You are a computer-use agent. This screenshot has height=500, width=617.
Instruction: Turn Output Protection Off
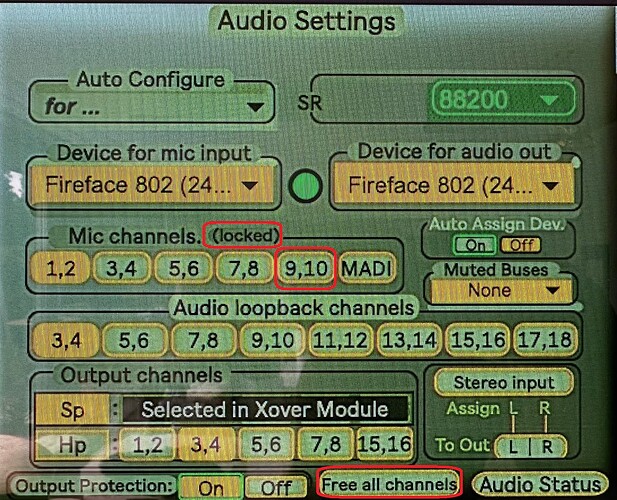[276, 488]
